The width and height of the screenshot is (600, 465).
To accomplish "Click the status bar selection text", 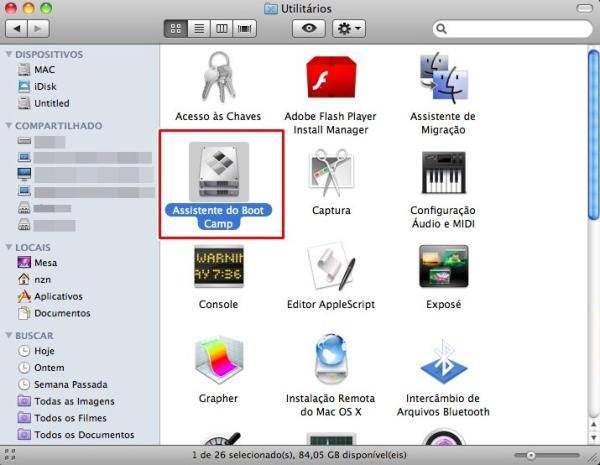I will 299,455.
